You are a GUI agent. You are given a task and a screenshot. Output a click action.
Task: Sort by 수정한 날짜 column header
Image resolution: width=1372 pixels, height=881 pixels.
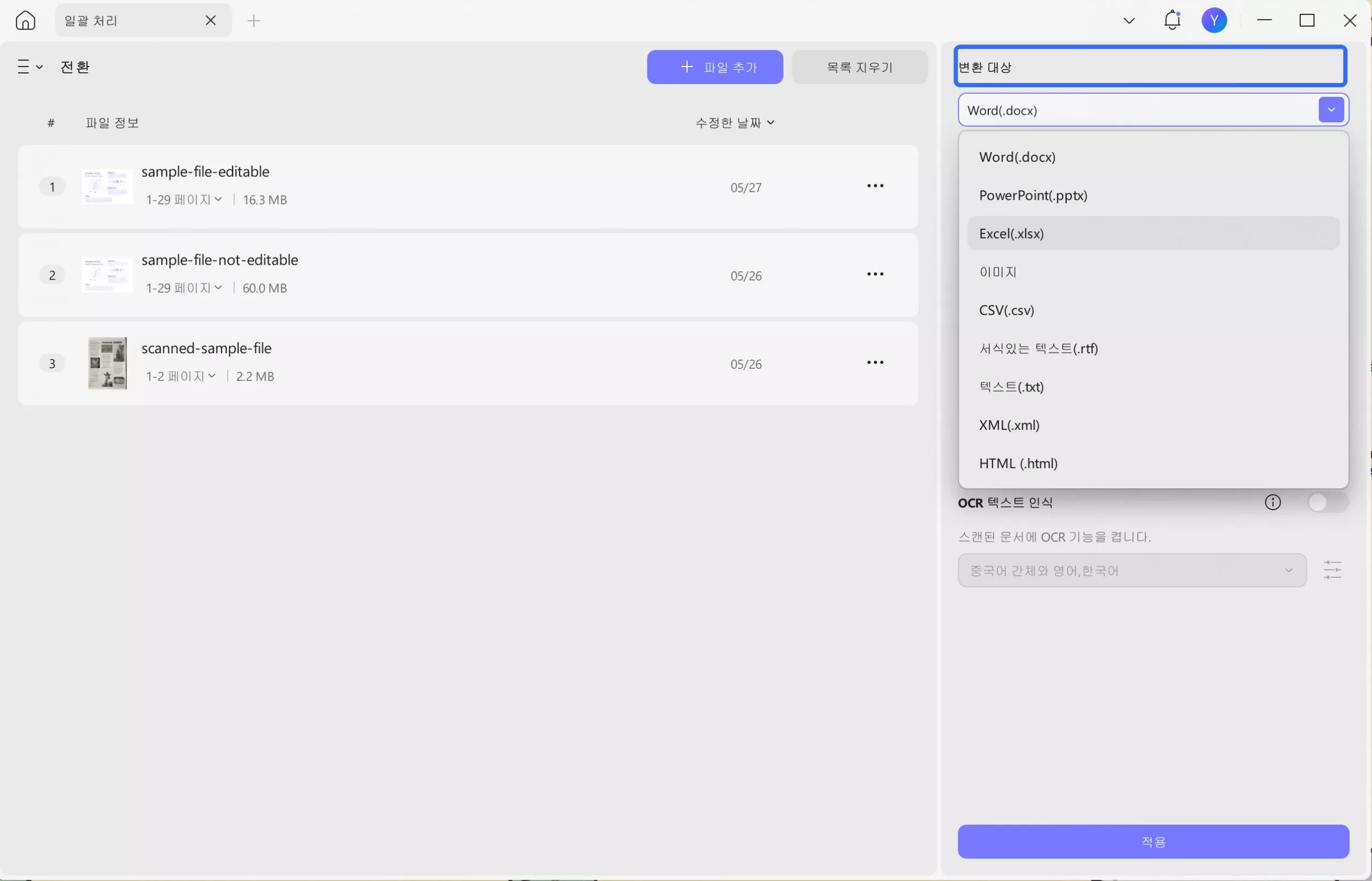coord(734,122)
